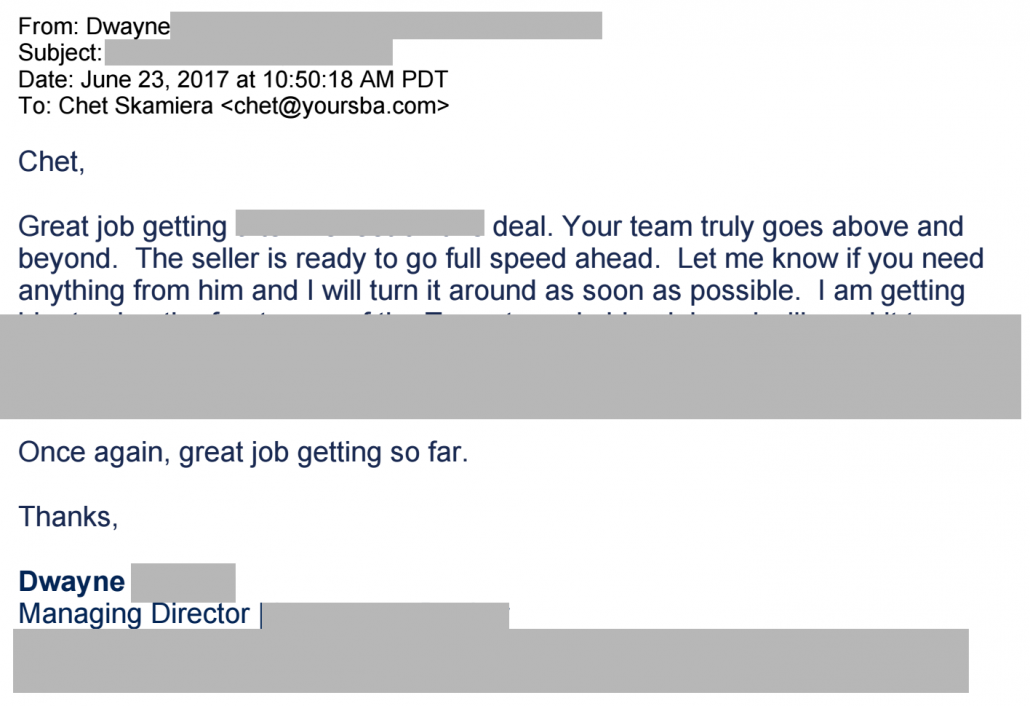
Task: Click the redacted last name in signature
Action: point(183,582)
